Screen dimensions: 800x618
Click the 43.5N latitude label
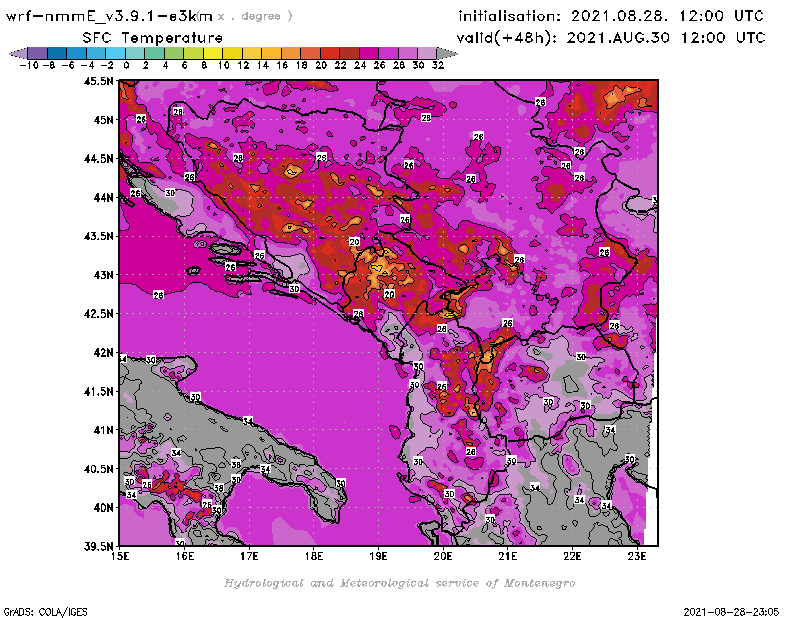pos(98,236)
